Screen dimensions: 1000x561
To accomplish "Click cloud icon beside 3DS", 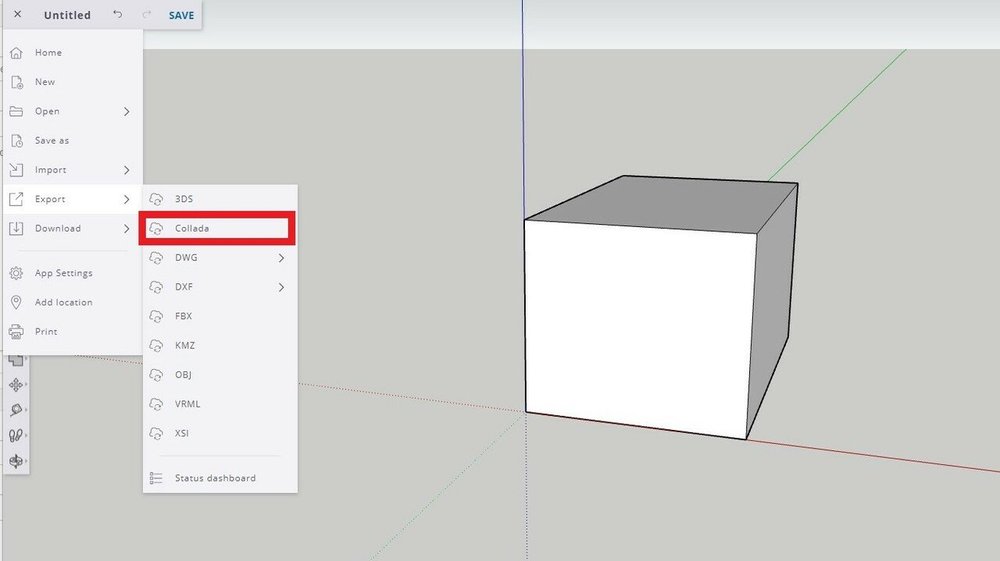I will click(x=156, y=200).
